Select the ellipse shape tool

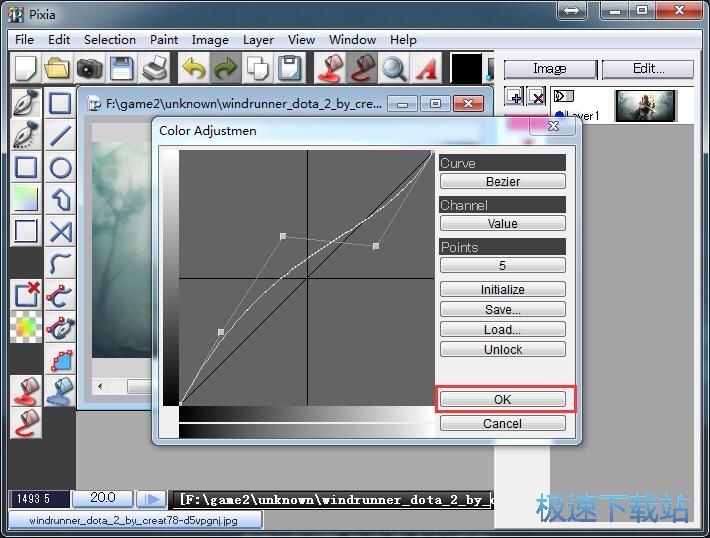61,168
